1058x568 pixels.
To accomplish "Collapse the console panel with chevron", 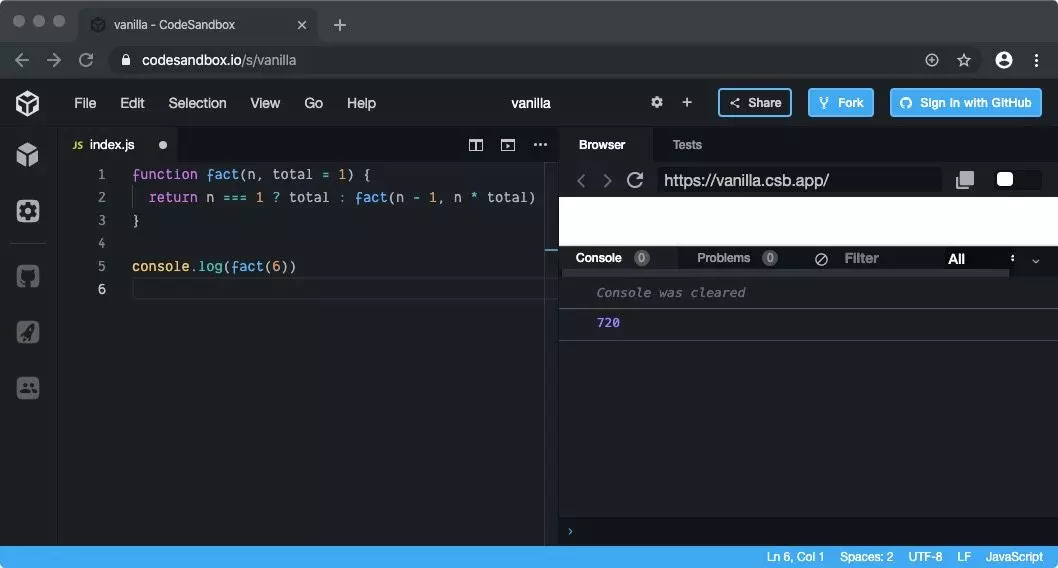I will pos(1036,260).
